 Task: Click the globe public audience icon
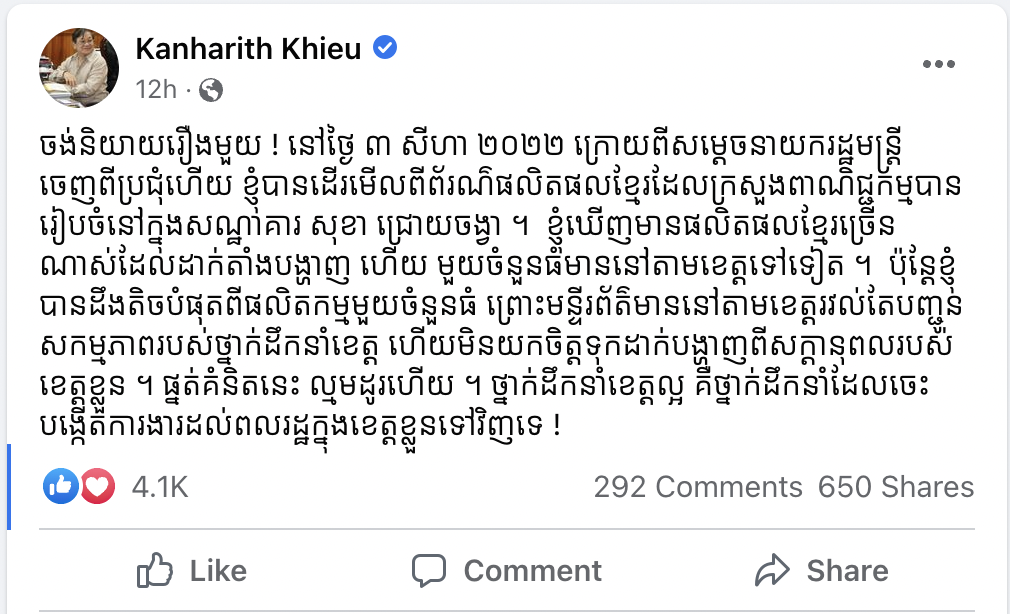tap(211, 90)
